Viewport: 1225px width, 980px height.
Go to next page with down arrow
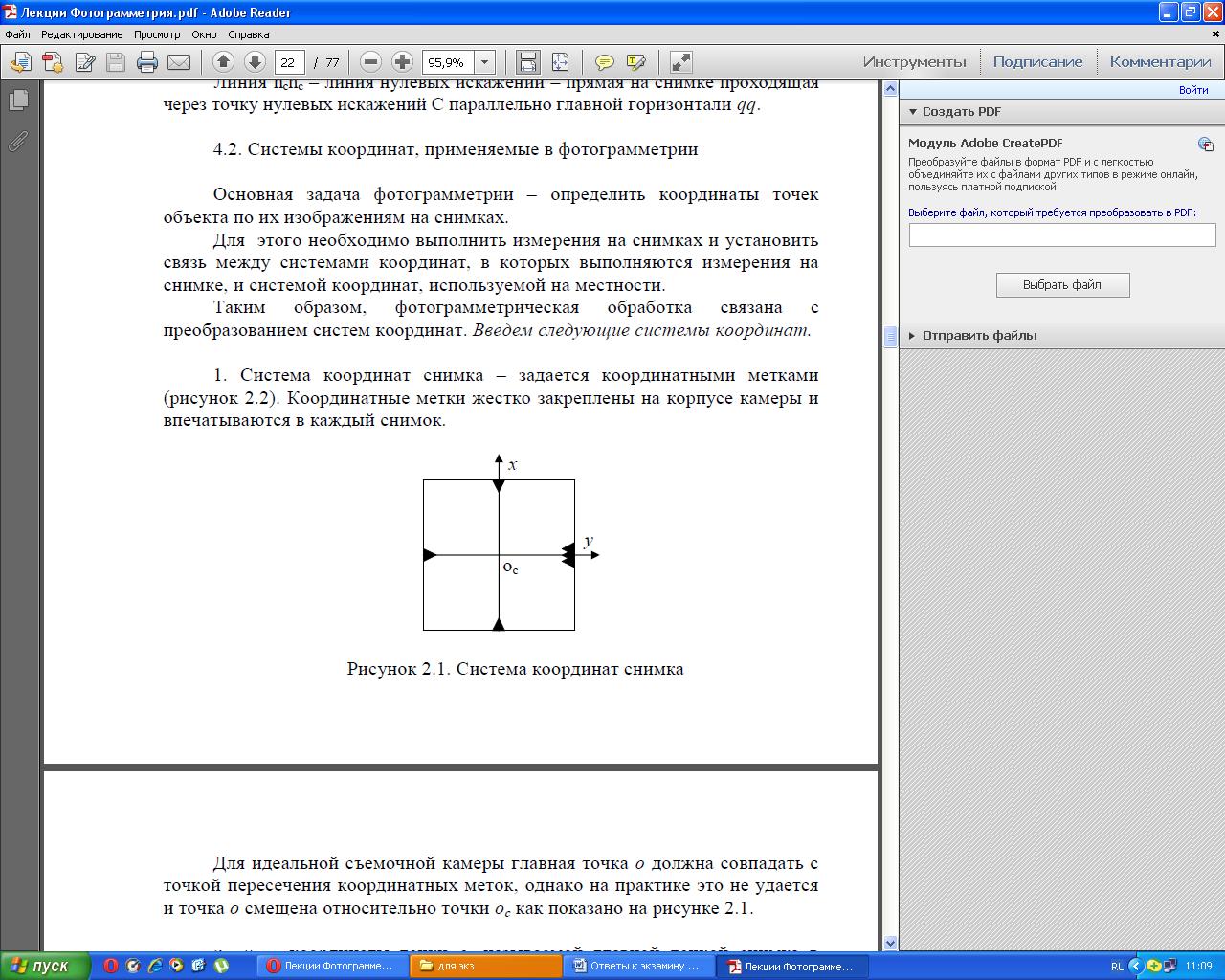[x=255, y=62]
